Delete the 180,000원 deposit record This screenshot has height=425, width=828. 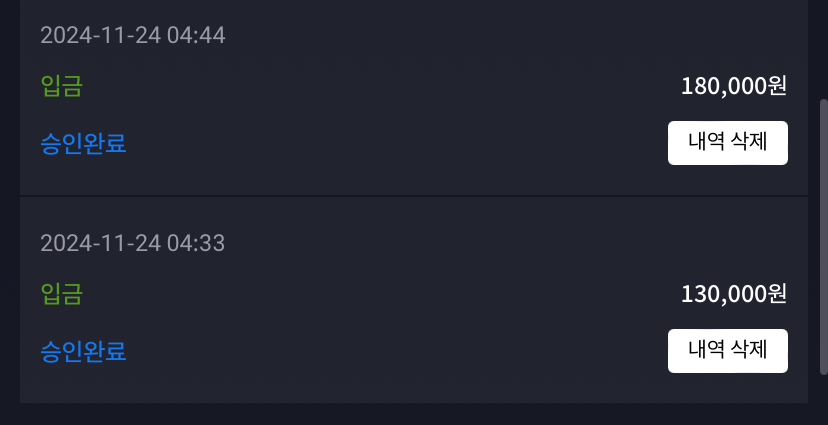click(x=728, y=143)
